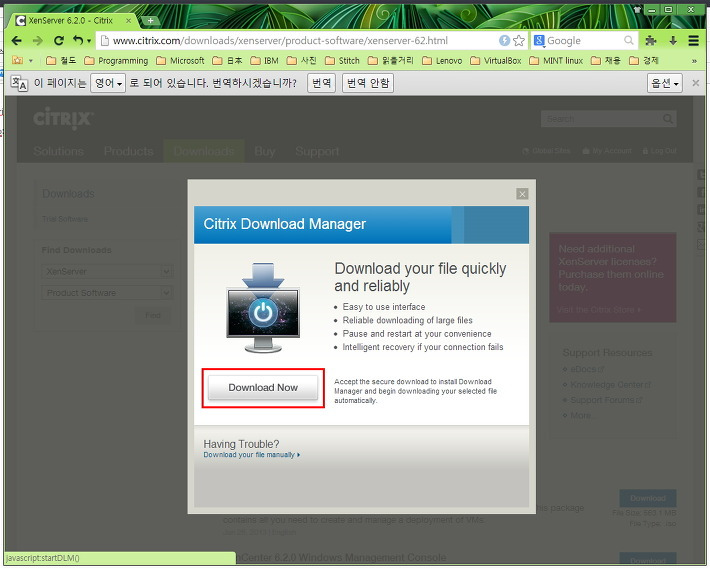The width and height of the screenshot is (710, 569).
Task: Open the Buy menu on the Citrix site
Action: click(265, 151)
